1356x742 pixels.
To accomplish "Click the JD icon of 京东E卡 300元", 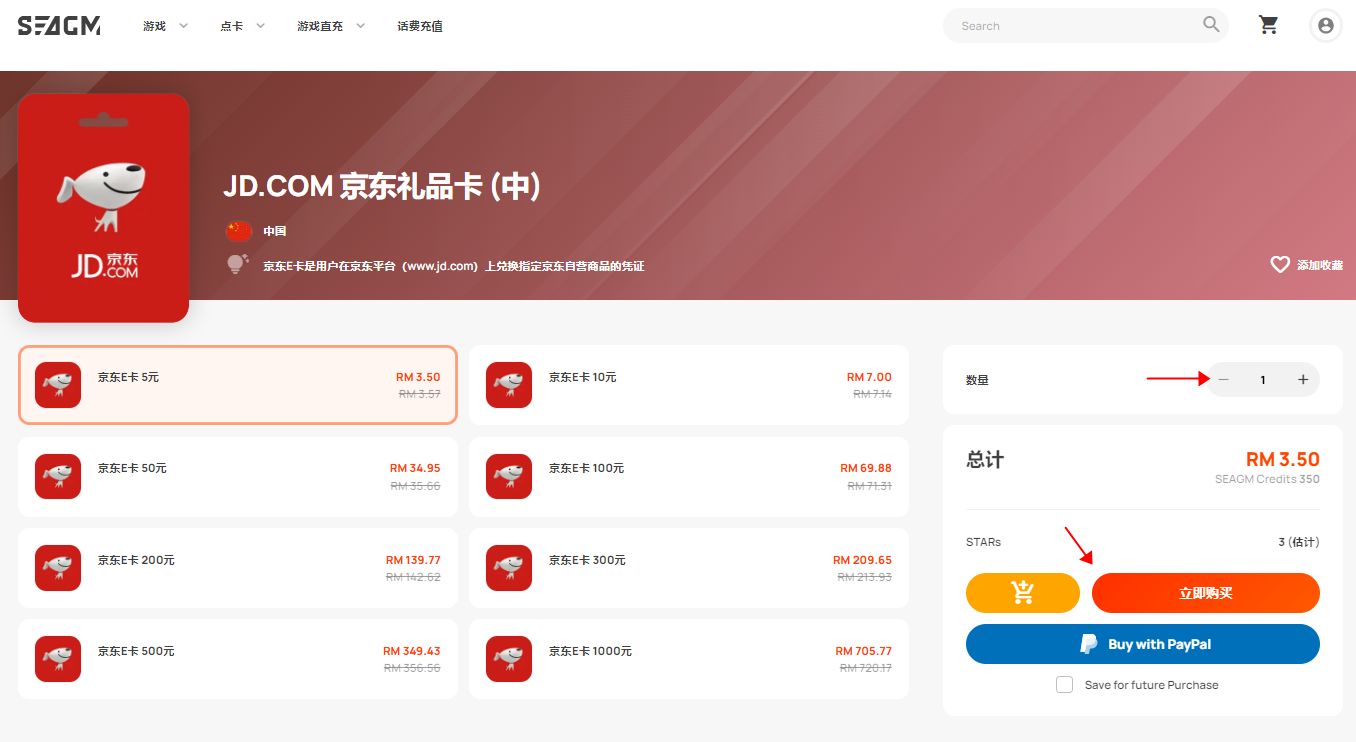I will coord(509,568).
